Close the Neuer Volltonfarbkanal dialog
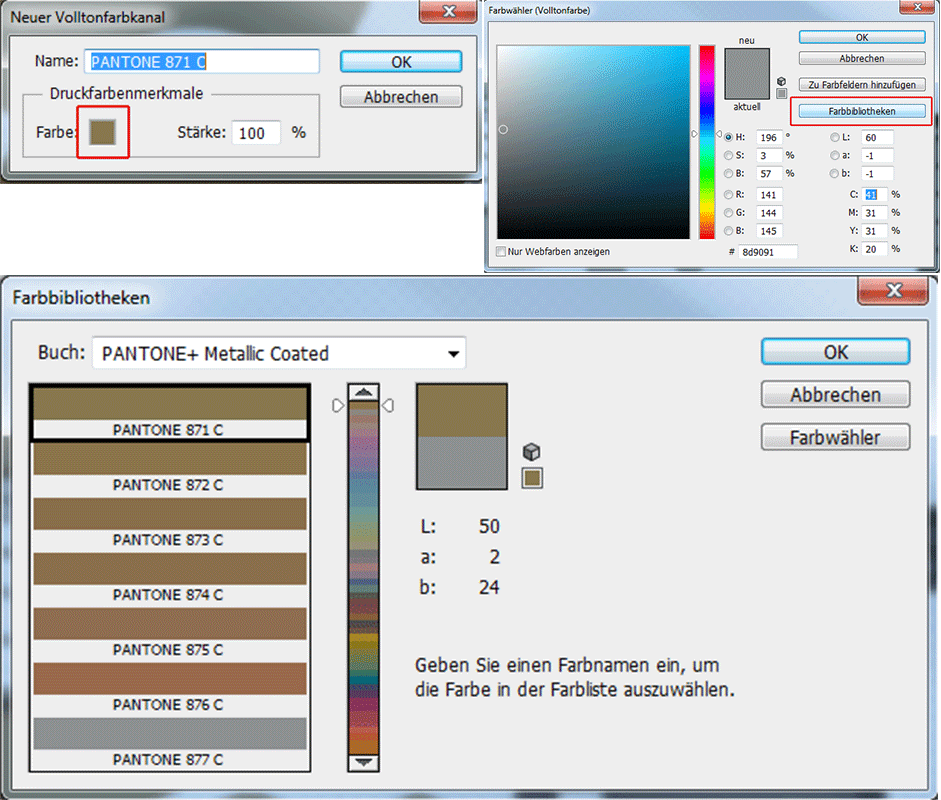This screenshot has height=800, width=941. [x=448, y=11]
